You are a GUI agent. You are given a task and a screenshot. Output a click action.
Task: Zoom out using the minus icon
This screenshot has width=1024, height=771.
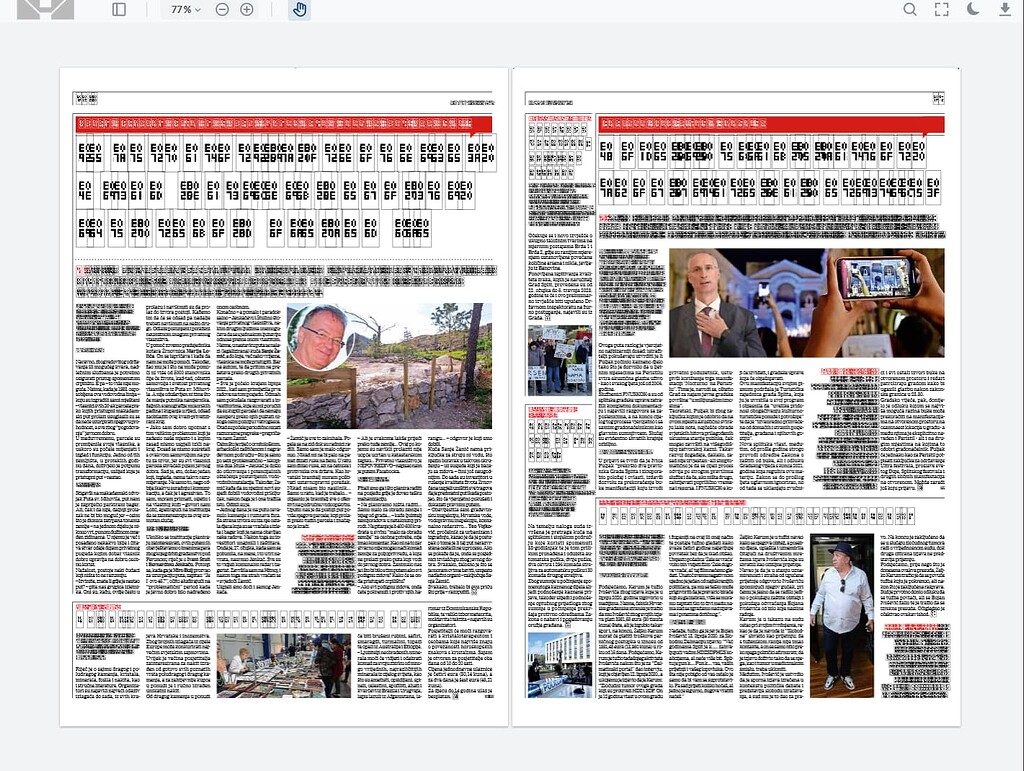(x=221, y=11)
